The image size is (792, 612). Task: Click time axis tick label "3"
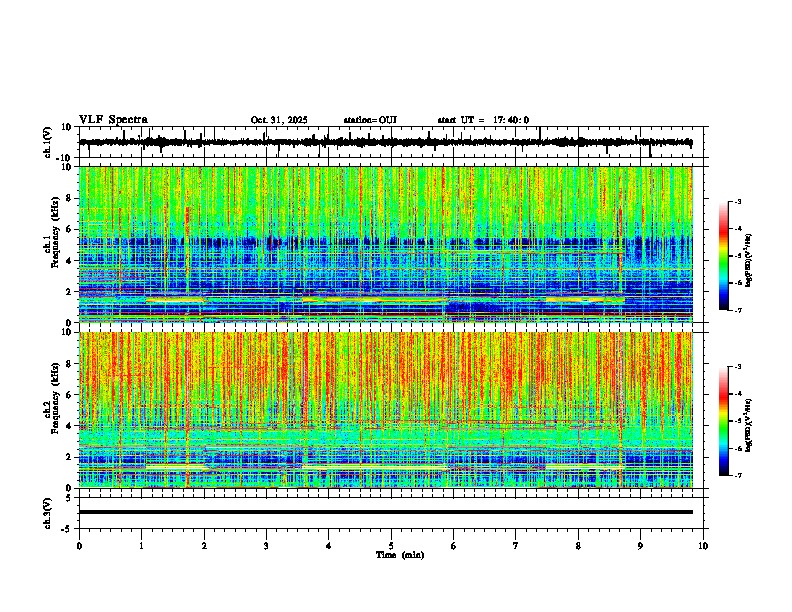pyautogui.click(x=266, y=546)
